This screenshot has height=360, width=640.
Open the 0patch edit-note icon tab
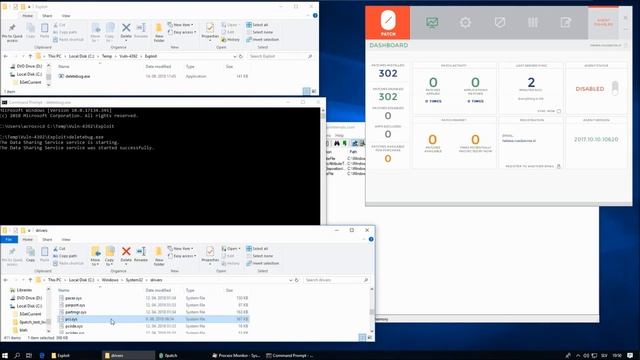pyautogui.click(x=566, y=22)
